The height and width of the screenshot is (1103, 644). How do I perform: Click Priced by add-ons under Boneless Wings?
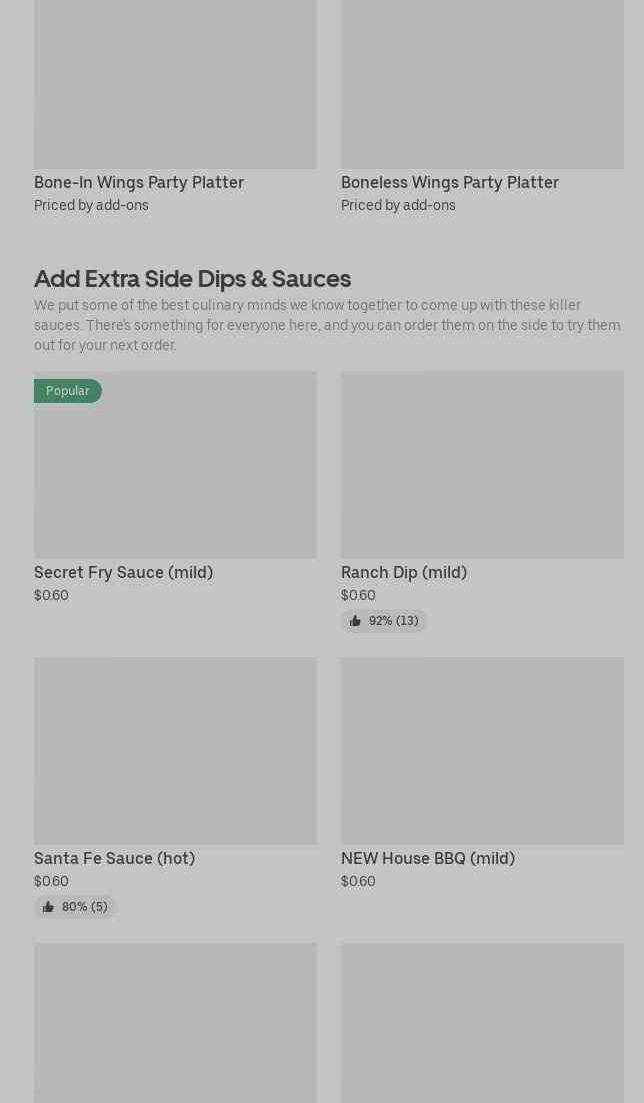point(398,205)
